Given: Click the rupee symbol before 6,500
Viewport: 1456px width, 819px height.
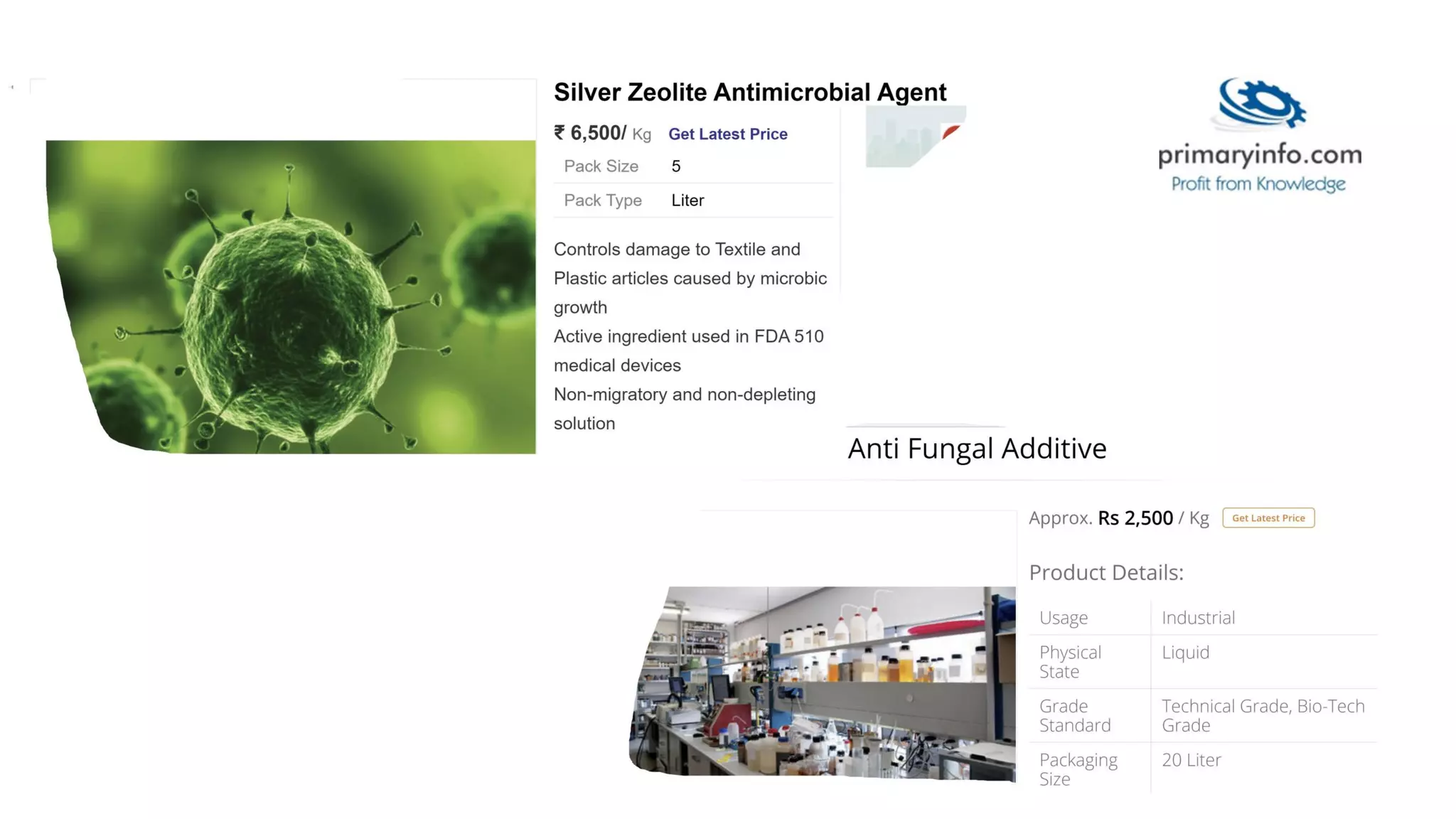Looking at the screenshot, I should (x=560, y=133).
